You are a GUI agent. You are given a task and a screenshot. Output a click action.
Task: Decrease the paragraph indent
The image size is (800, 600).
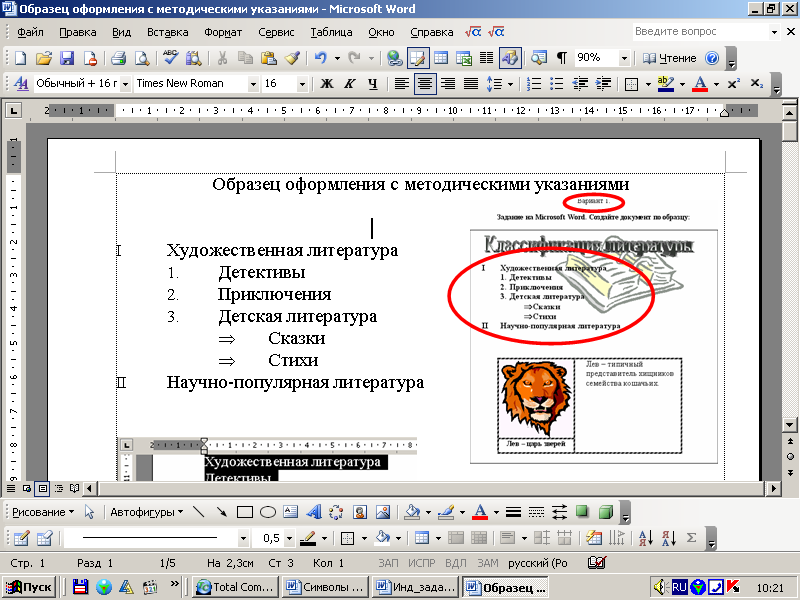(x=580, y=84)
